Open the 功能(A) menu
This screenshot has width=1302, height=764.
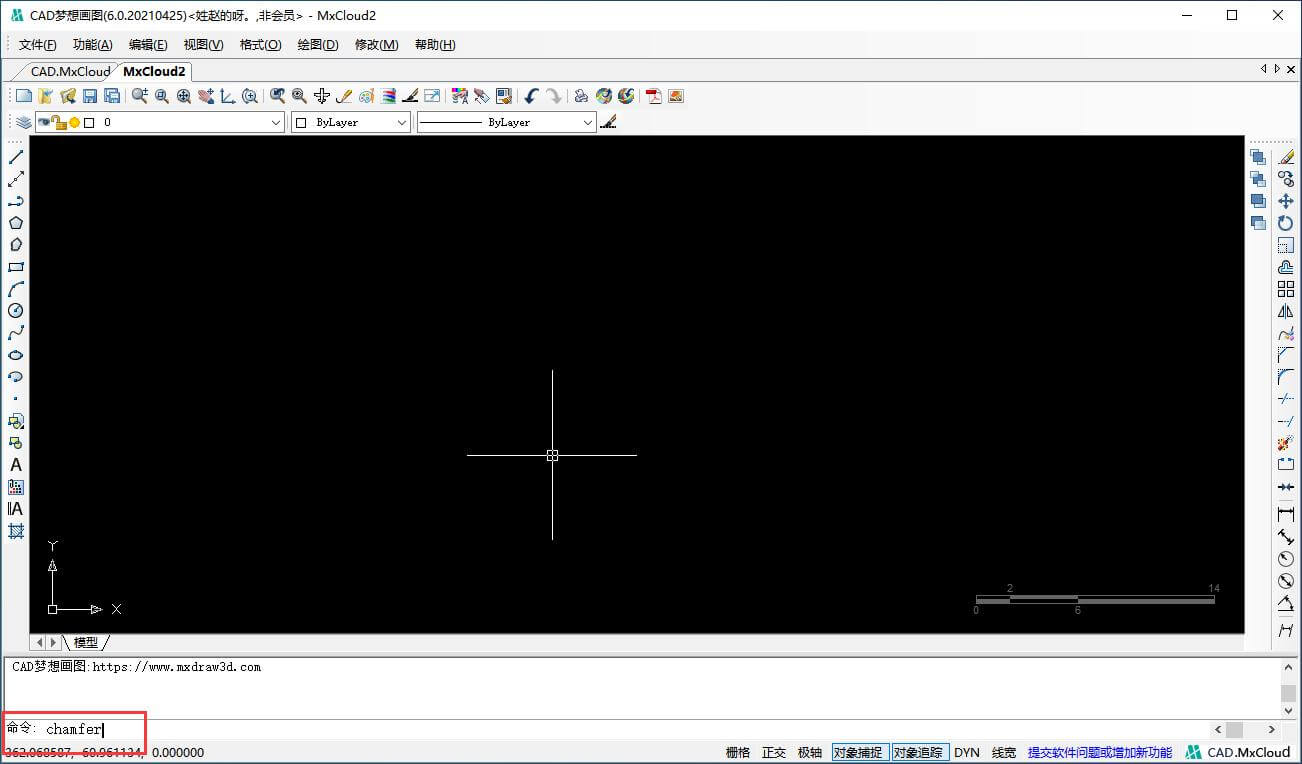(x=93, y=45)
